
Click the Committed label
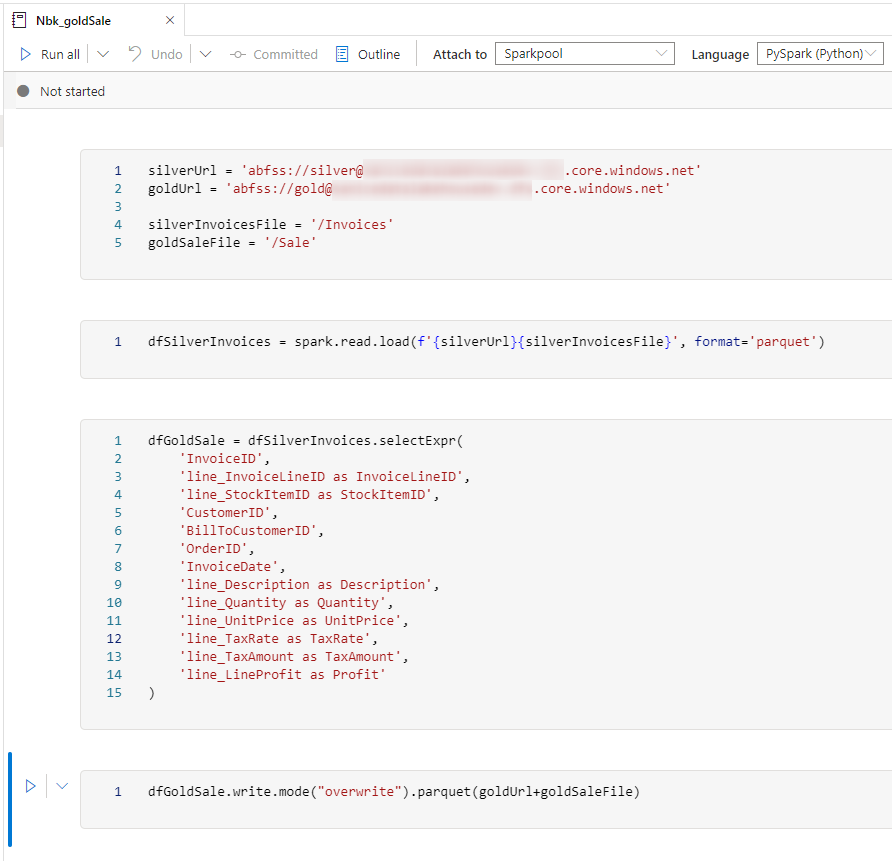285,54
